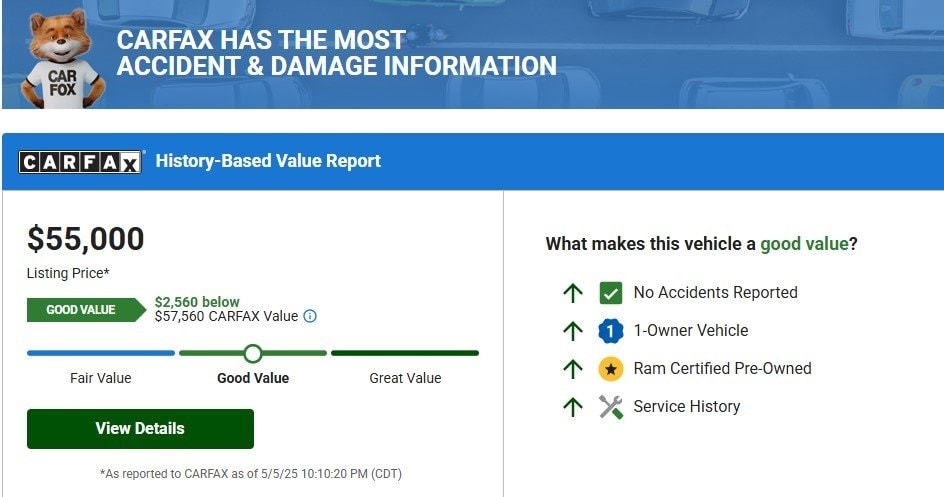
Task: Click the History-Based Value Report title
Action: [x=268, y=161]
